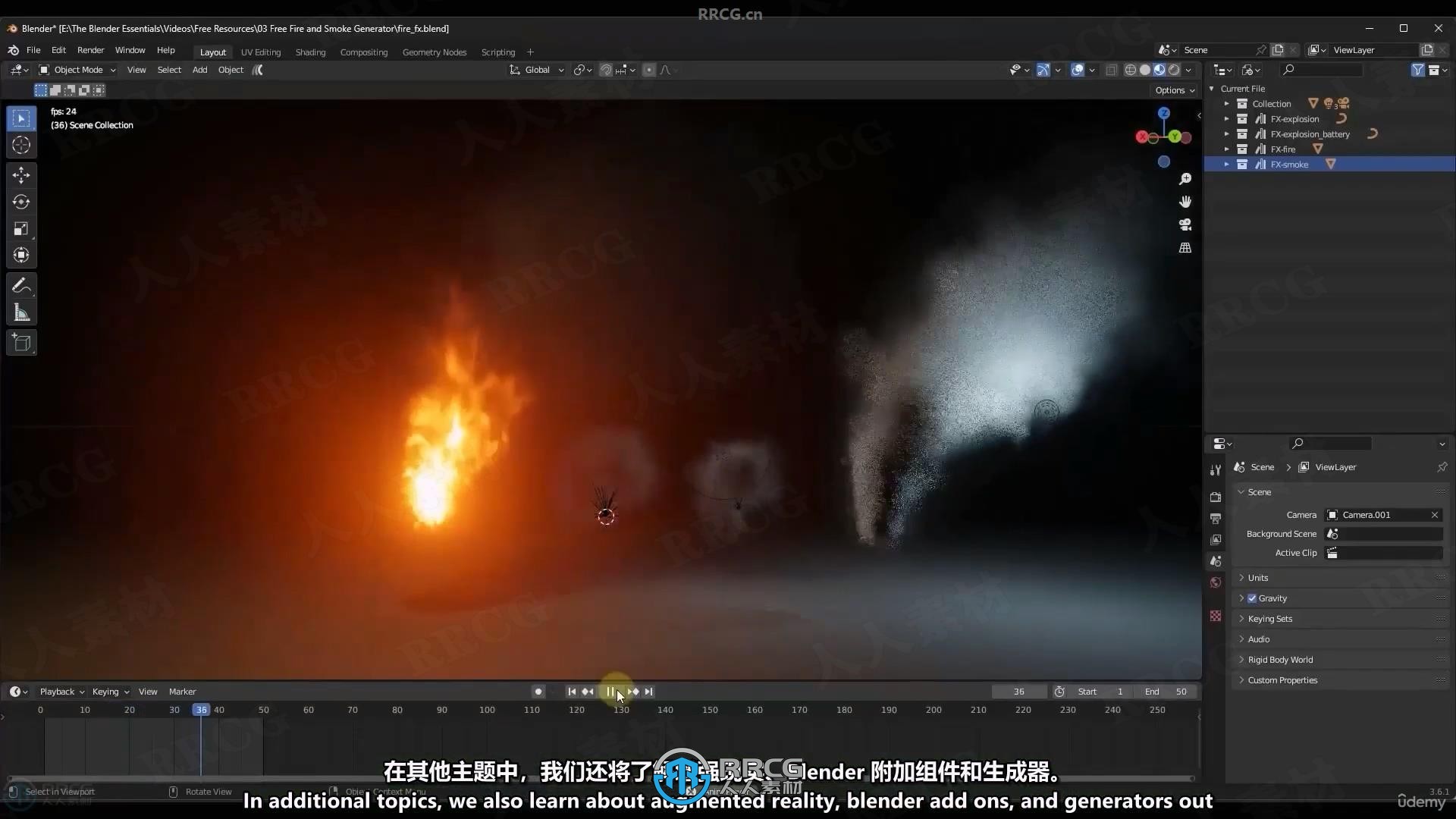
Task: Open the viewport Add menu
Action: pyautogui.click(x=199, y=70)
